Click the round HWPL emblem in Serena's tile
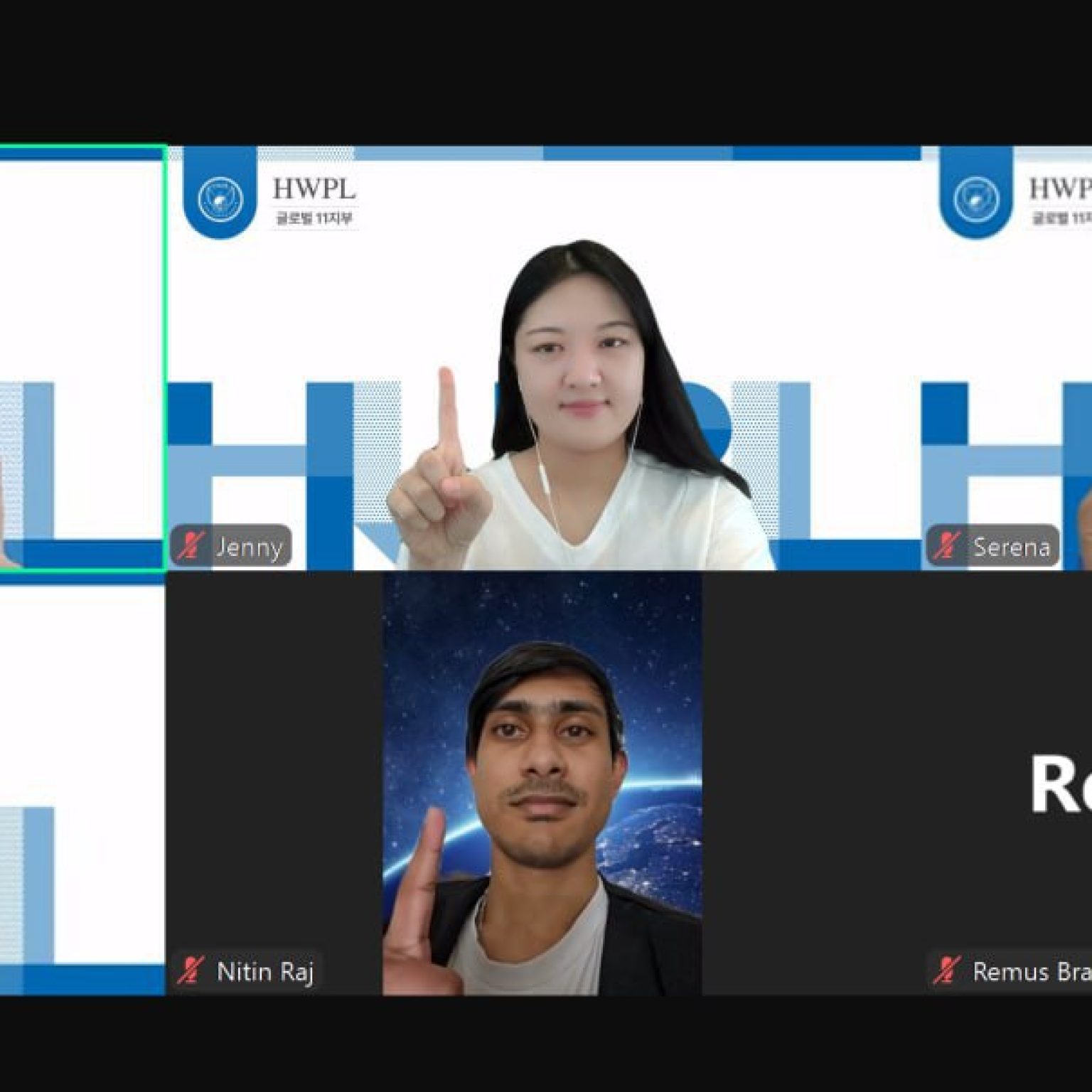1092x1092 pixels. point(975,198)
